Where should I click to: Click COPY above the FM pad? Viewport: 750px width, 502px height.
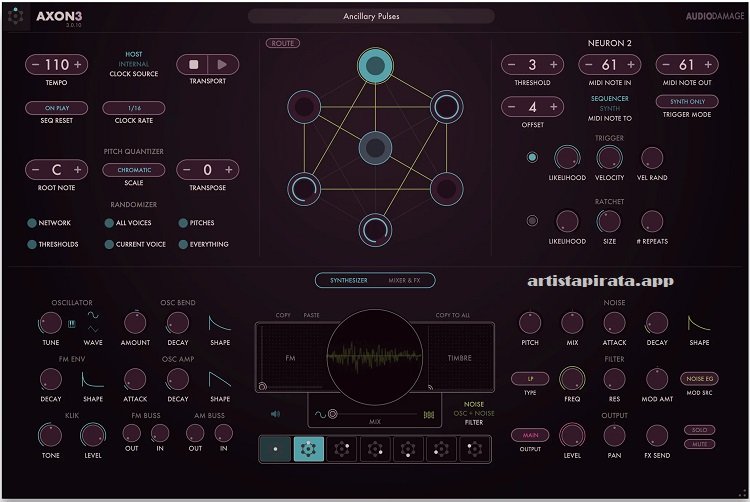[x=283, y=315]
